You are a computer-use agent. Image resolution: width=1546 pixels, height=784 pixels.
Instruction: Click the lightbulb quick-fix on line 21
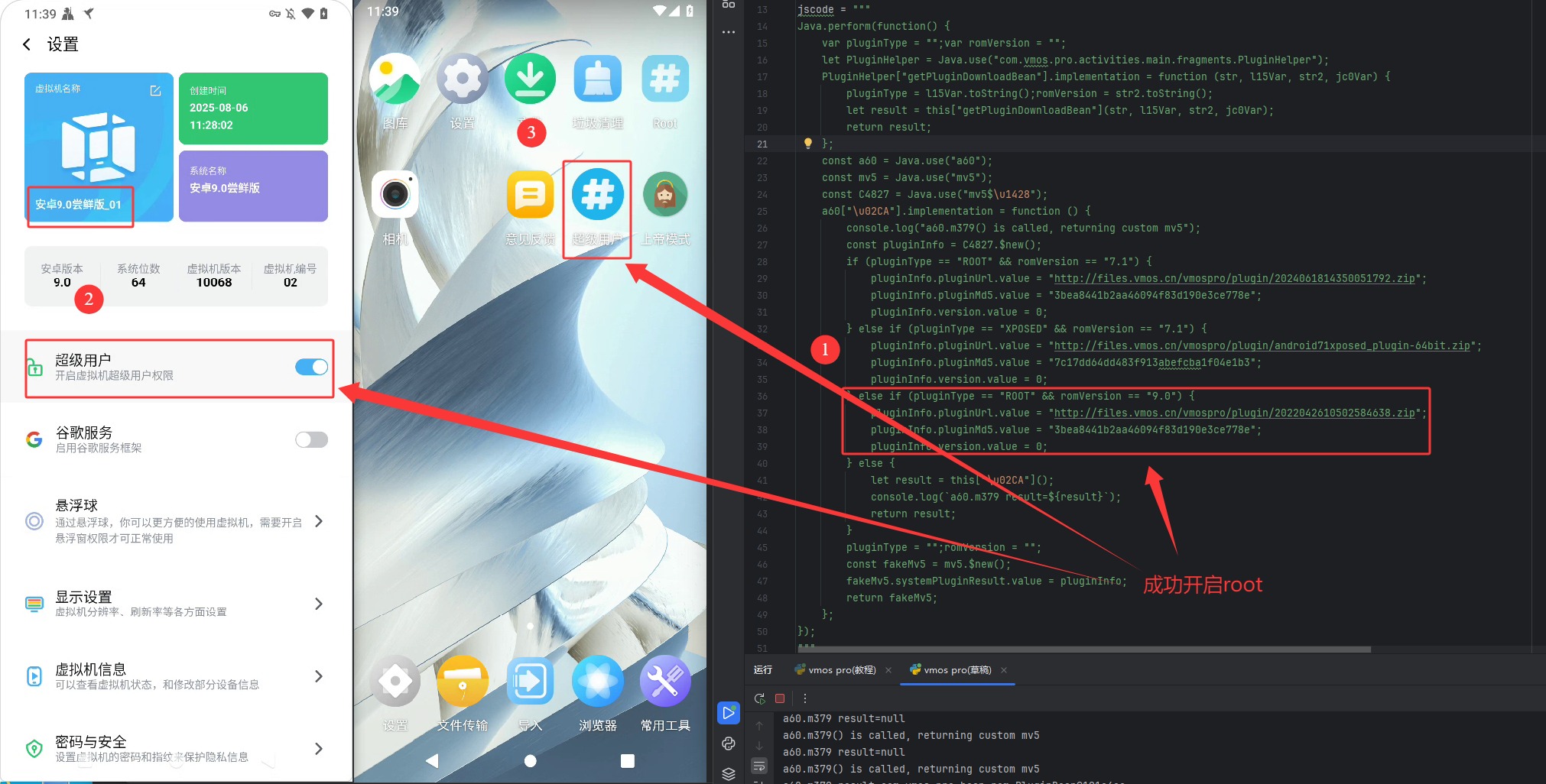pos(807,143)
